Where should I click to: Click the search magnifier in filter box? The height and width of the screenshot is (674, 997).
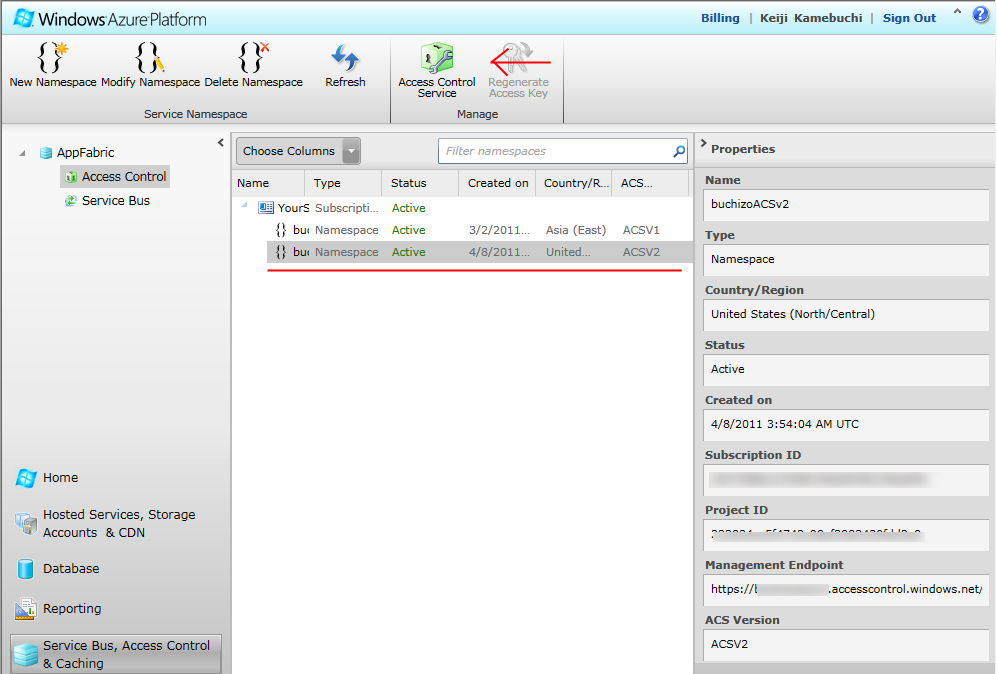(x=678, y=151)
